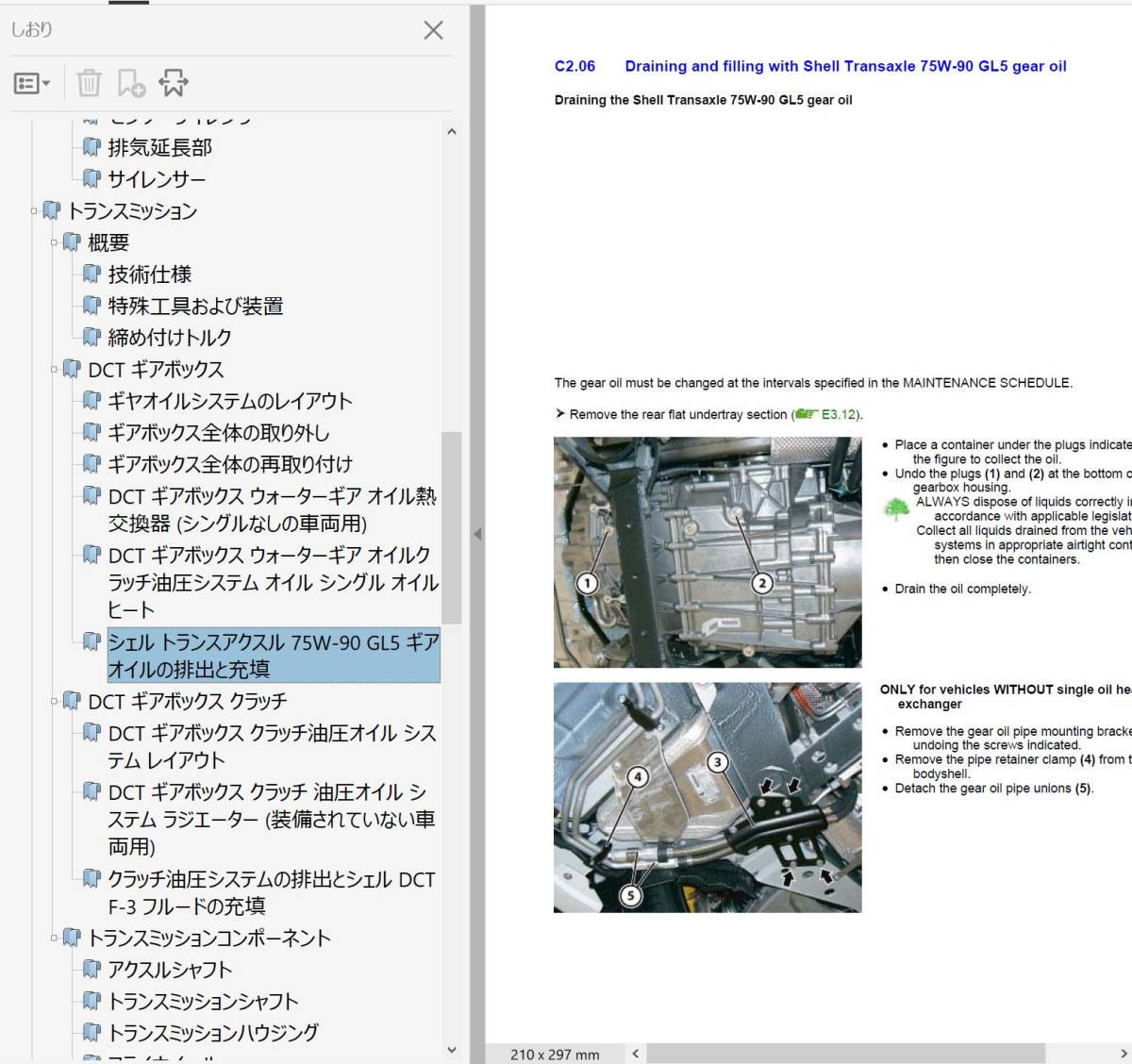Click bookmark icon beside クラッチ油圧システムの排出
Viewport: 1132px width, 1064px height.
(92, 878)
